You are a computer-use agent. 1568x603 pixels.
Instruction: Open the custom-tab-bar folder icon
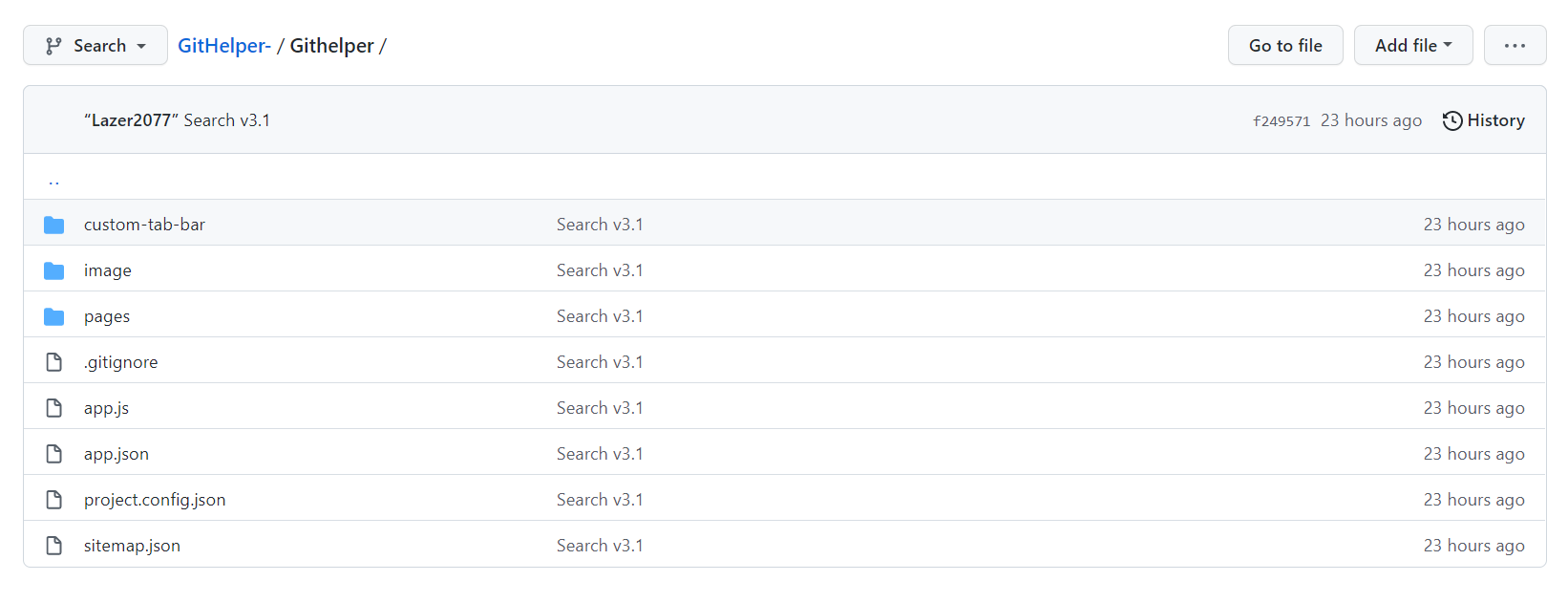pos(54,225)
